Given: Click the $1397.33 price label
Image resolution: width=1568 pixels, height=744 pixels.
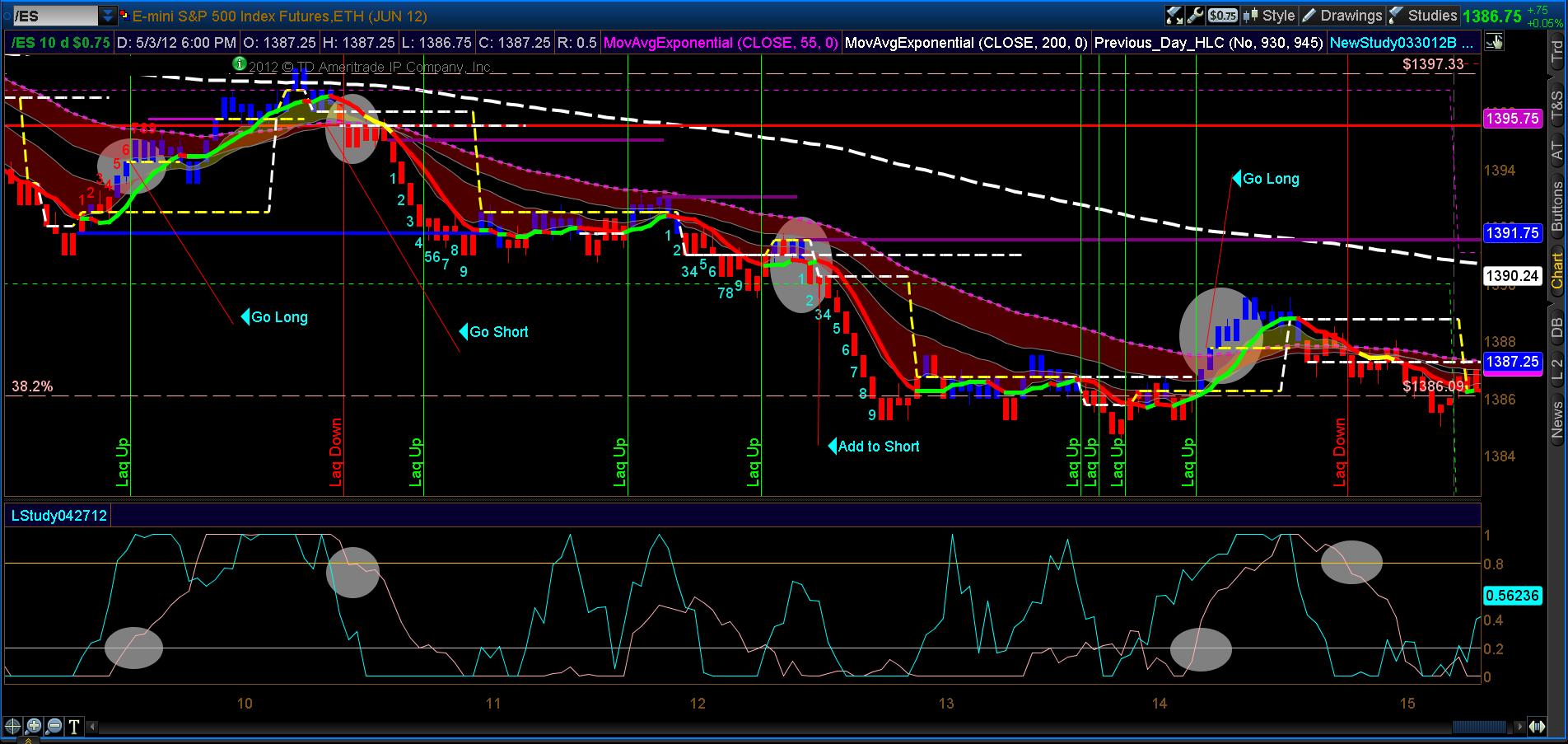Looking at the screenshot, I should pyautogui.click(x=1434, y=64).
